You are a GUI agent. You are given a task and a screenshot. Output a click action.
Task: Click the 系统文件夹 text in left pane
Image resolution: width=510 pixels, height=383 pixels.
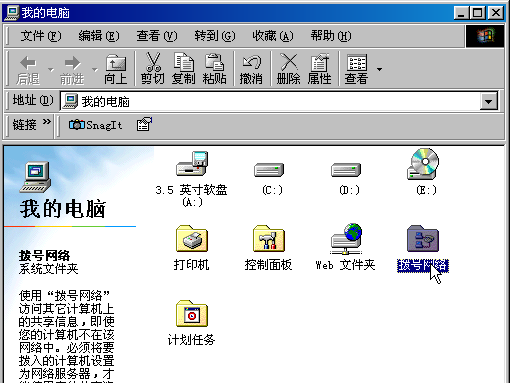pyautogui.click(x=48, y=269)
